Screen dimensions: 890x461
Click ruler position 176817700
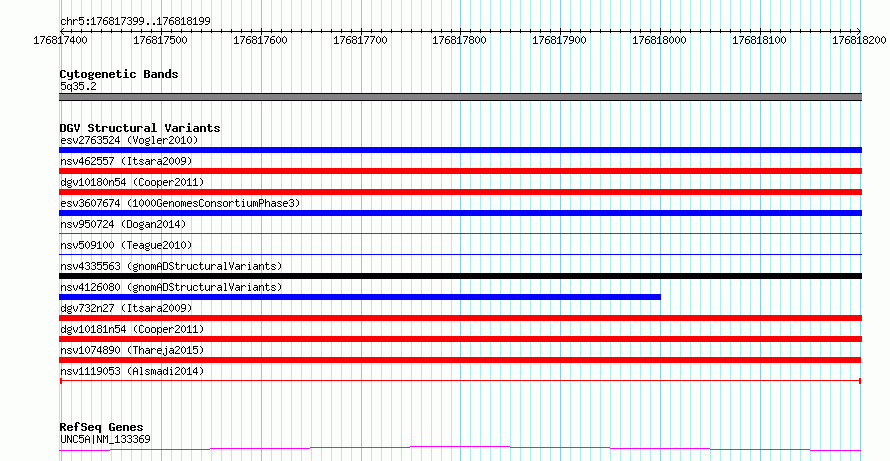pyautogui.click(x=360, y=41)
